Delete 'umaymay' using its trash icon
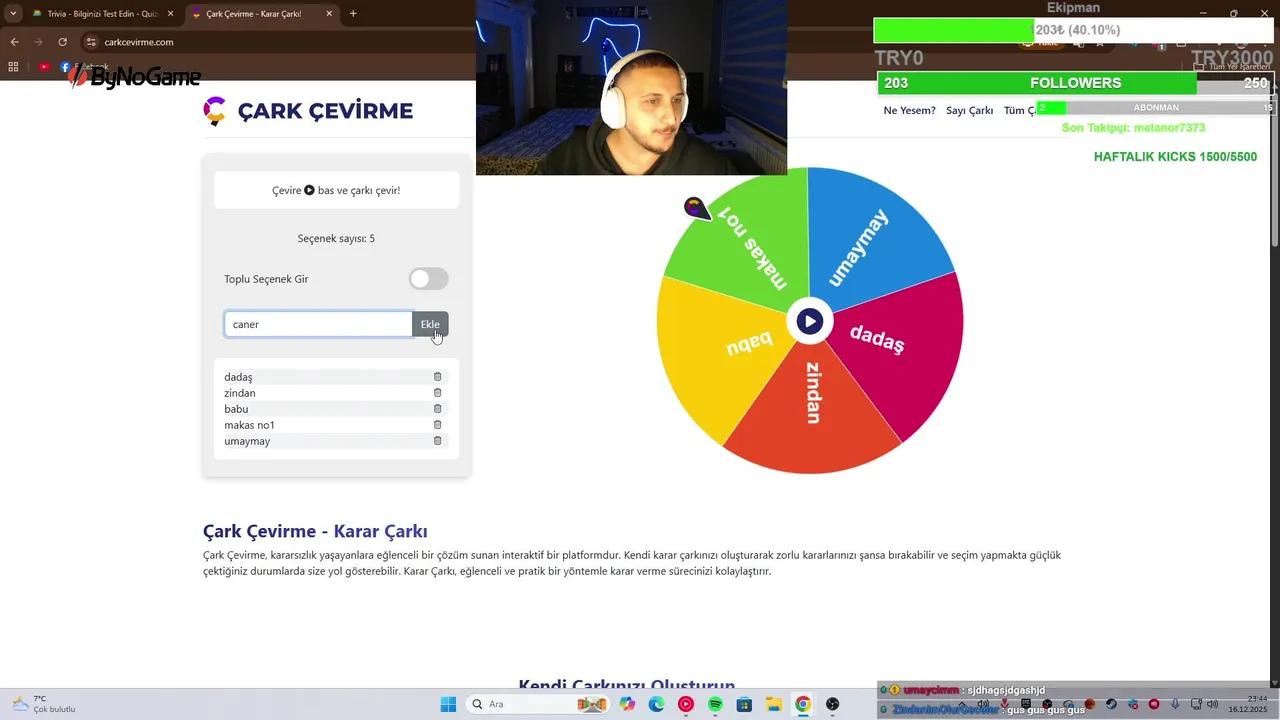Screen dimensions: 1280x720 [x=437, y=441]
